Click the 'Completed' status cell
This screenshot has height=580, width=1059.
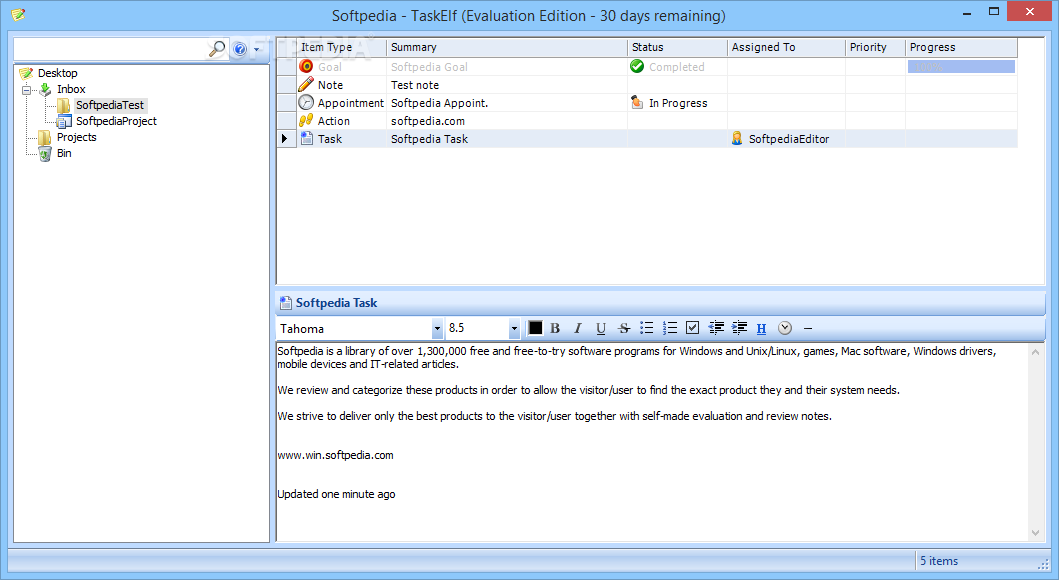(x=677, y=67)
